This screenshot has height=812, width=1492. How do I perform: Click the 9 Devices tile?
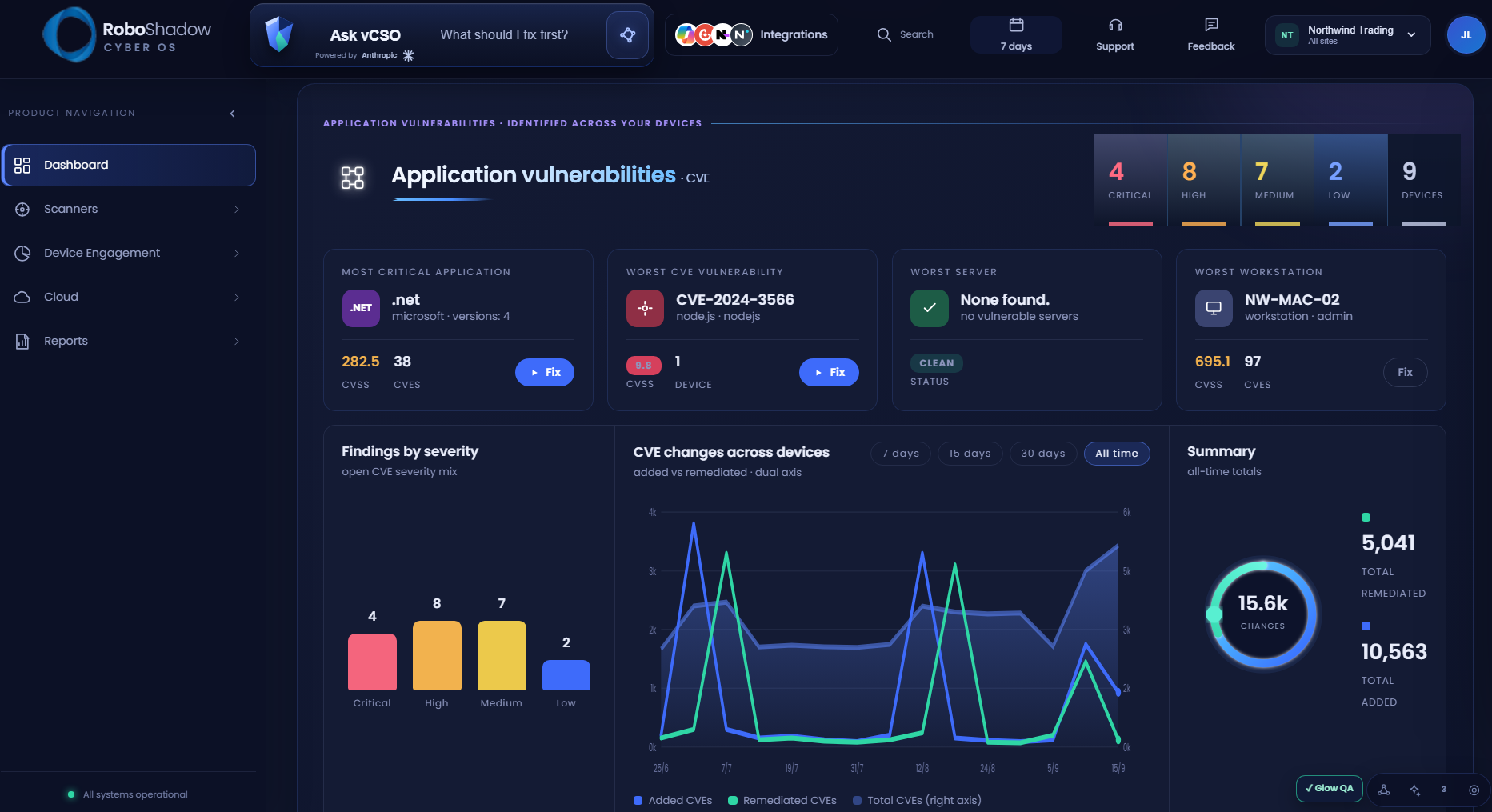pos(1424,180)
